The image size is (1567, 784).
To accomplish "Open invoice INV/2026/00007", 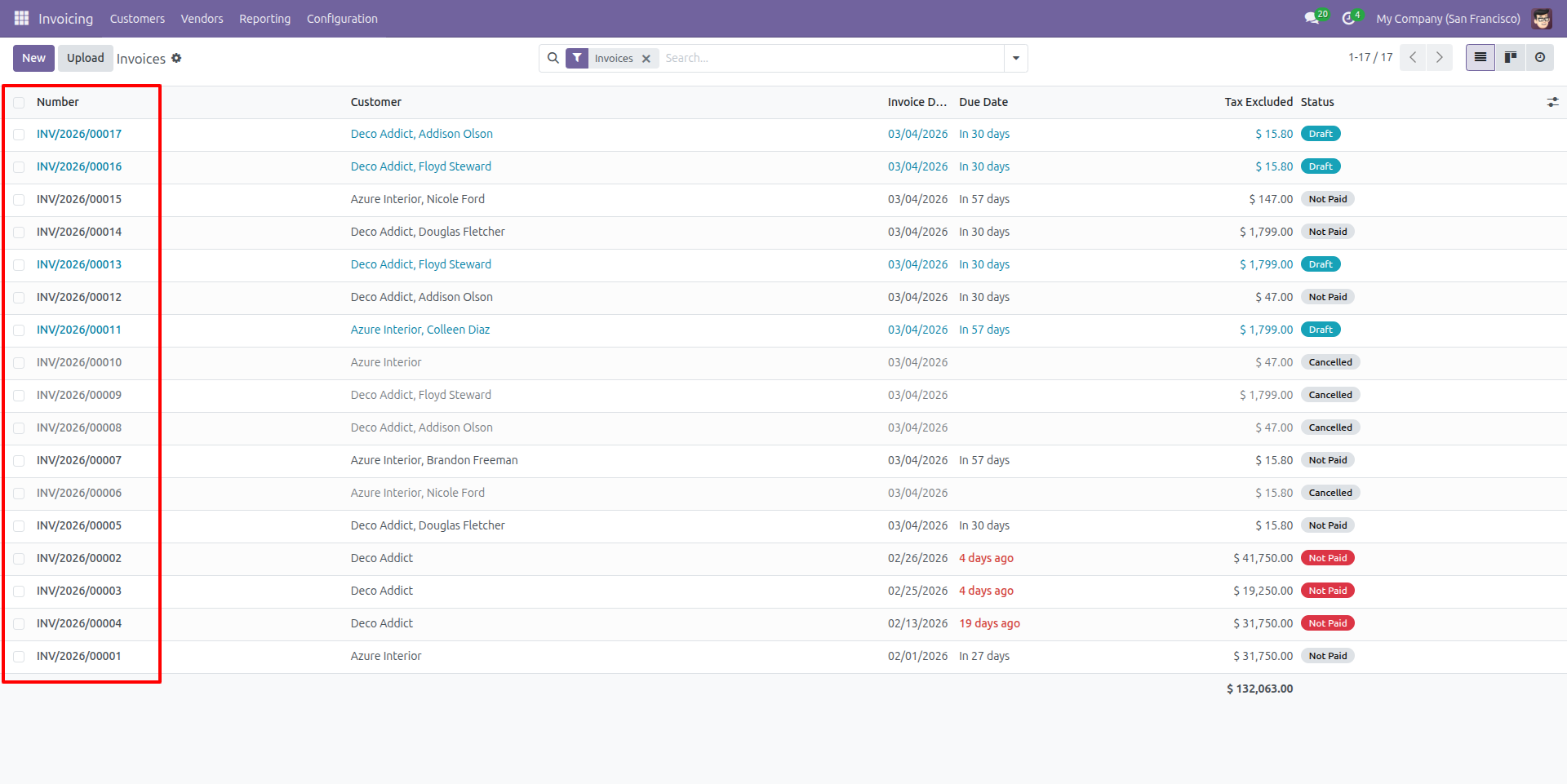I will [79, 460].
